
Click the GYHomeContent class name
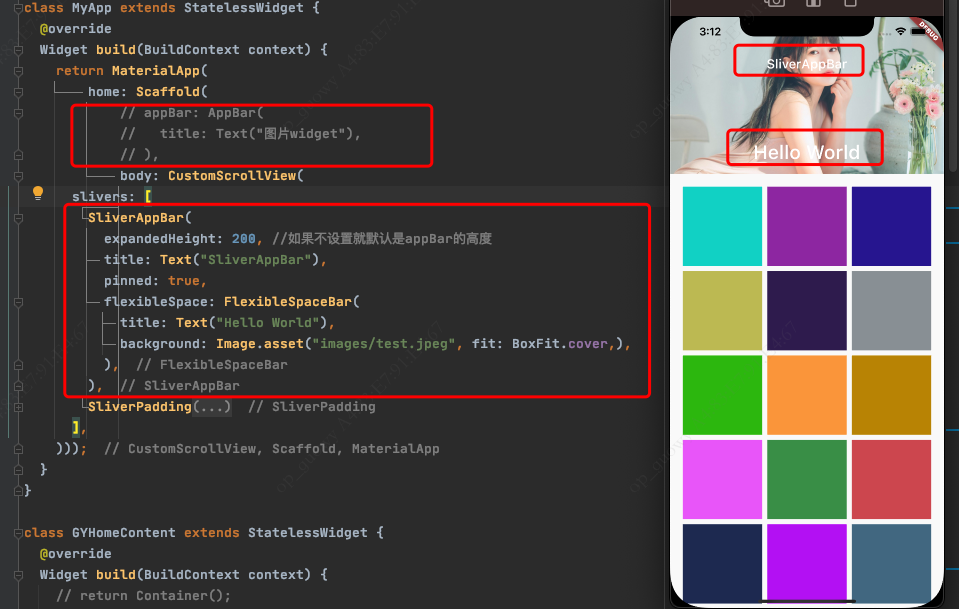coord(124,533)
